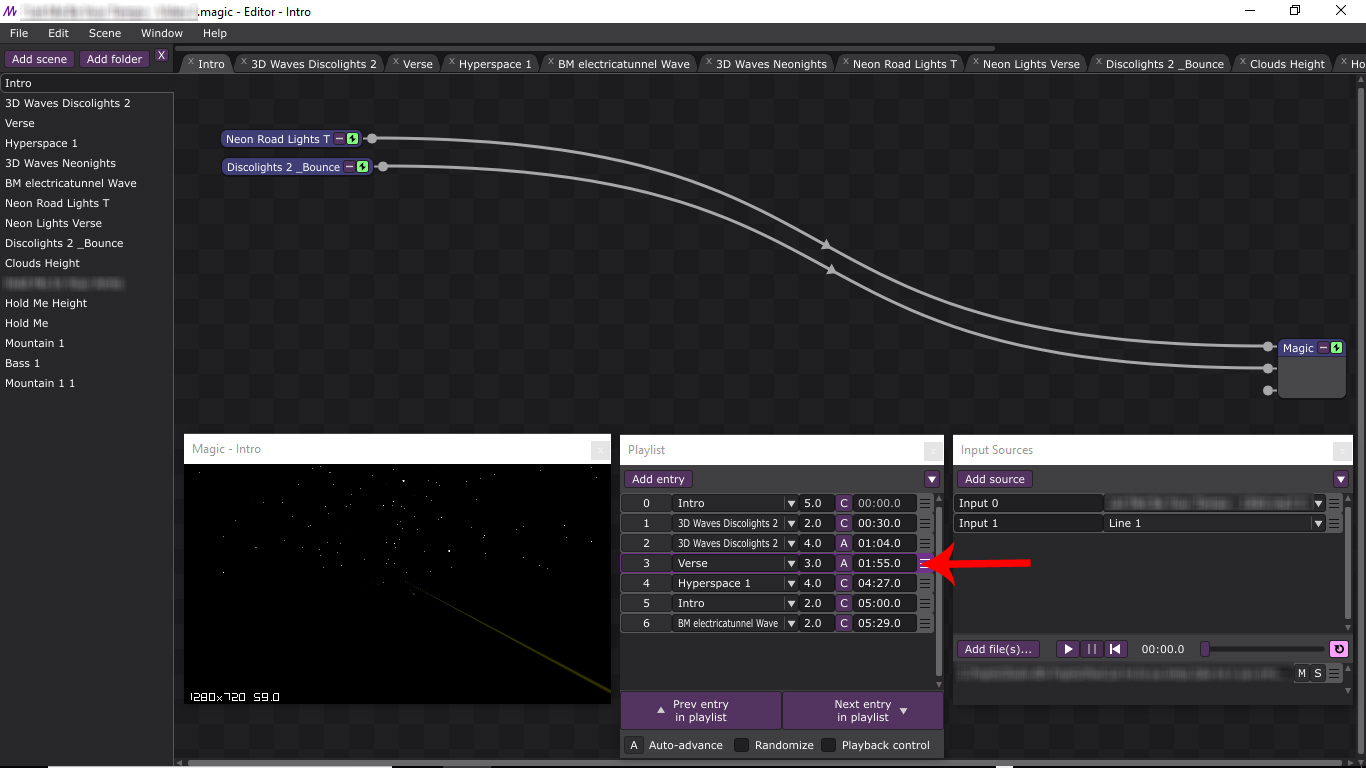This screenshot has height=768, width=1366.
Task: Pause the audio file playback
Action: 1092,649
